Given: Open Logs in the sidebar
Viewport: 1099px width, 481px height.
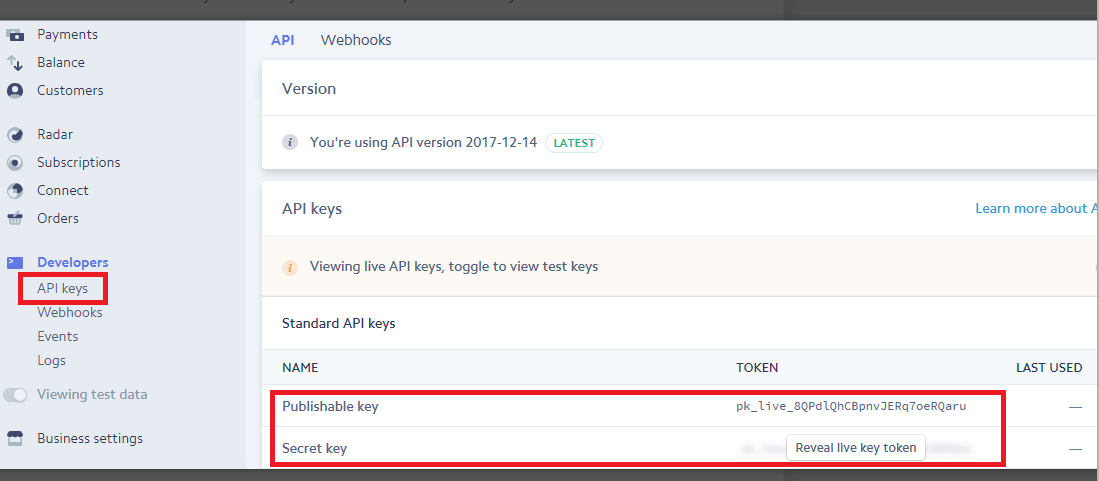Looking at the screenshot, I should [x=51, y=360].
